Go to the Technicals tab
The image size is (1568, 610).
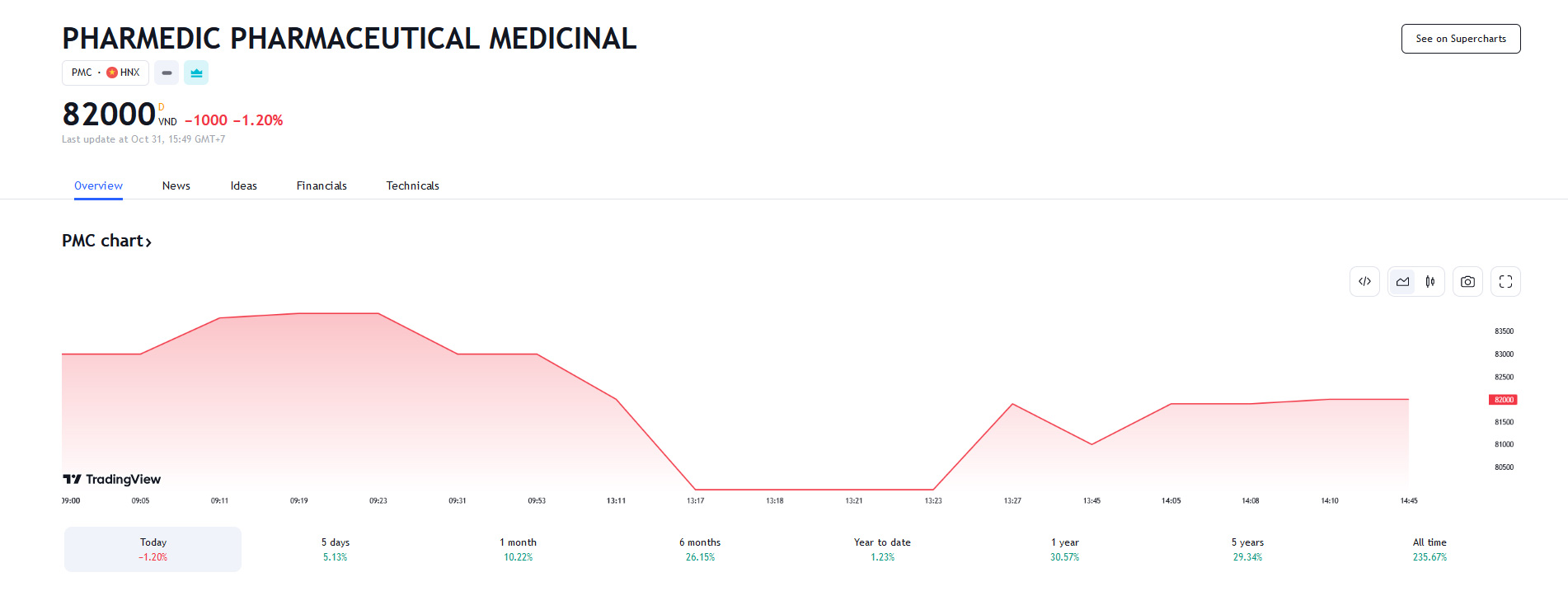(412, 185)
